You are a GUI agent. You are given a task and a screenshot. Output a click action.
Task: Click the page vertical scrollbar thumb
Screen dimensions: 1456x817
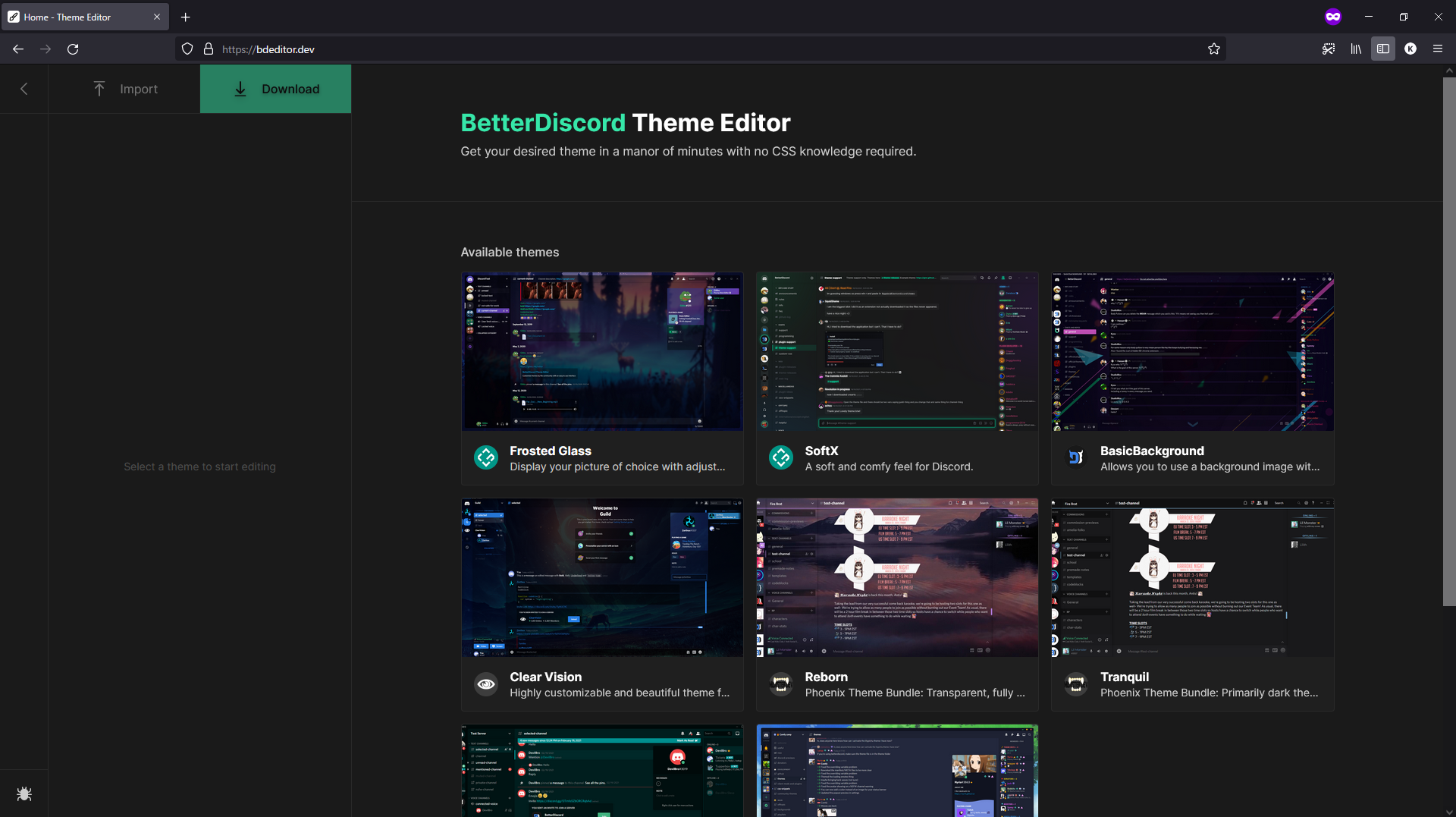tap(1449, 341)
